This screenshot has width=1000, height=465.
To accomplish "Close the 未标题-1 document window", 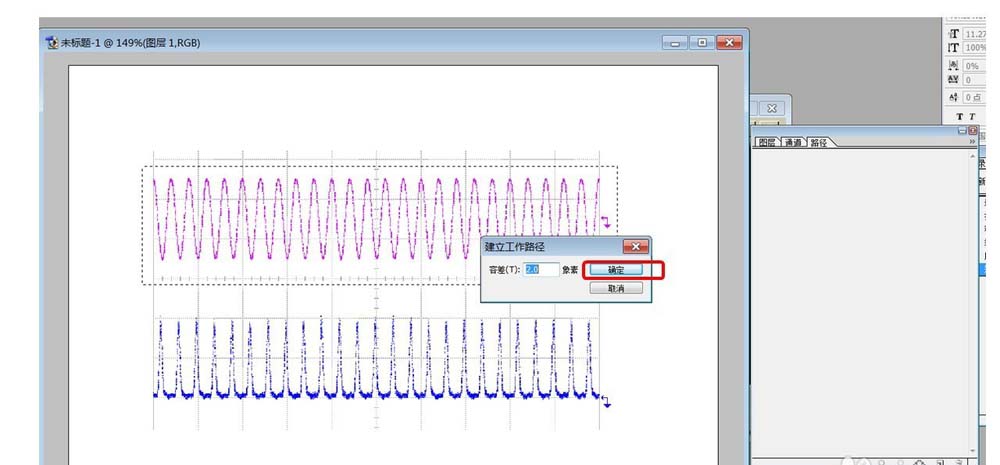I will 729,43.
